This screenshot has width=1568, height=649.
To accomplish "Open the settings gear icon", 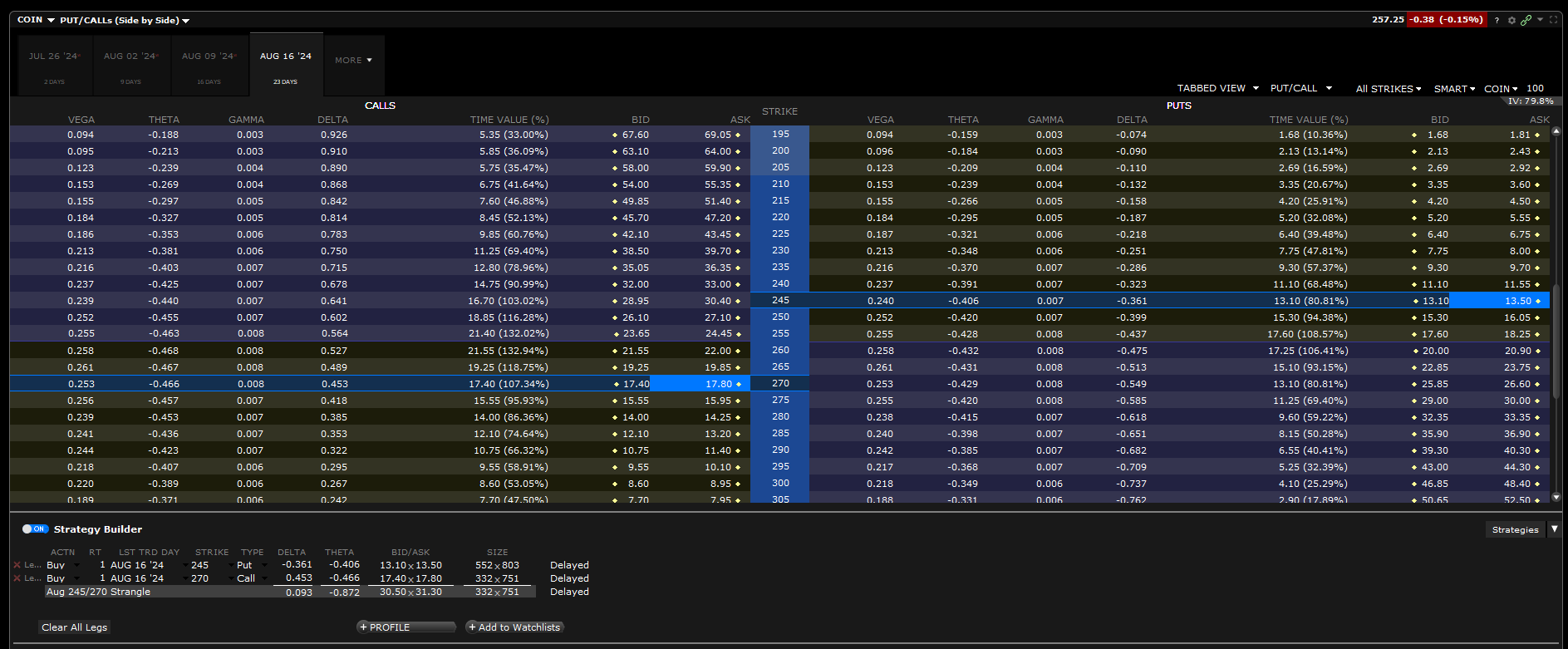I will (x=1511, y=20).
